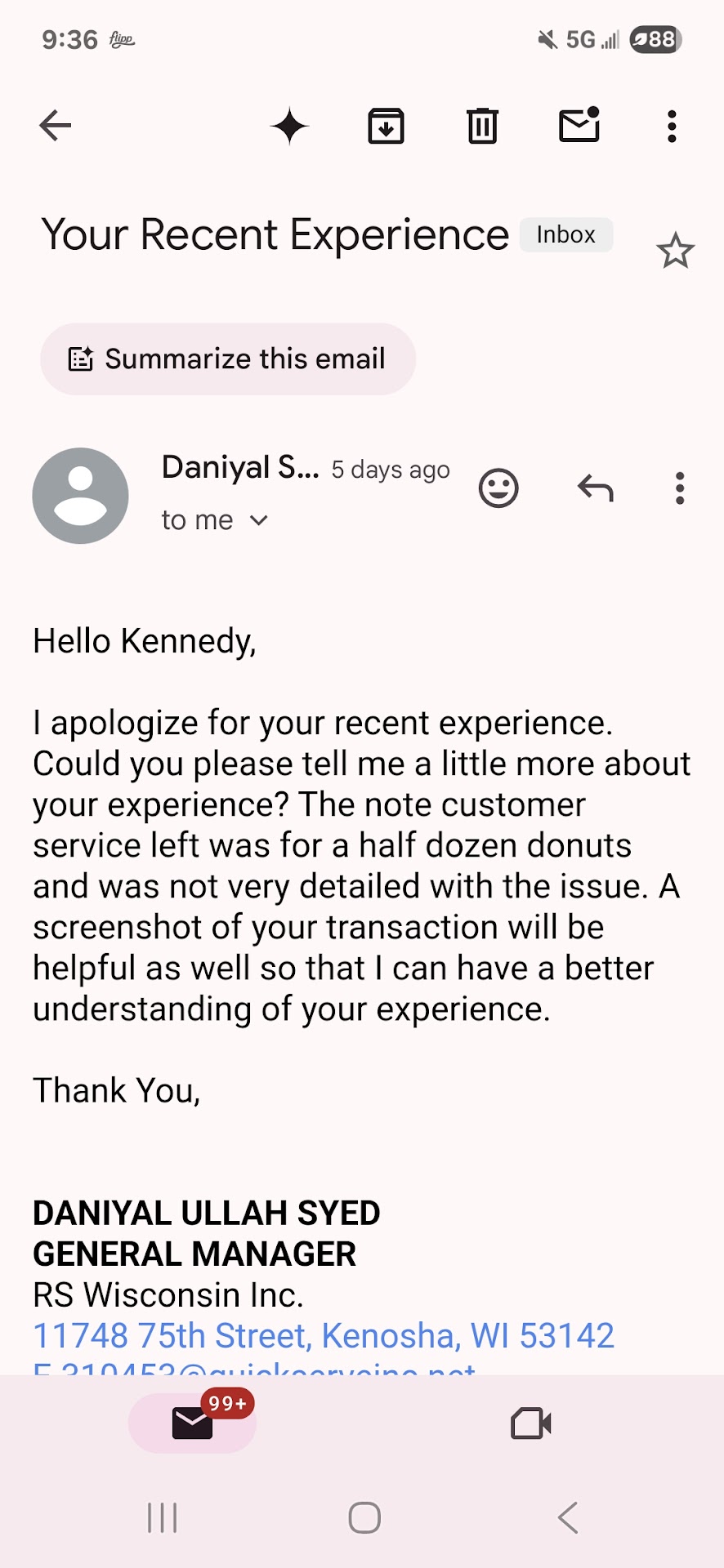The width and height of the screenshot is (724, 1568).
Task: Open top-bar more options menu
Action: 672,127
